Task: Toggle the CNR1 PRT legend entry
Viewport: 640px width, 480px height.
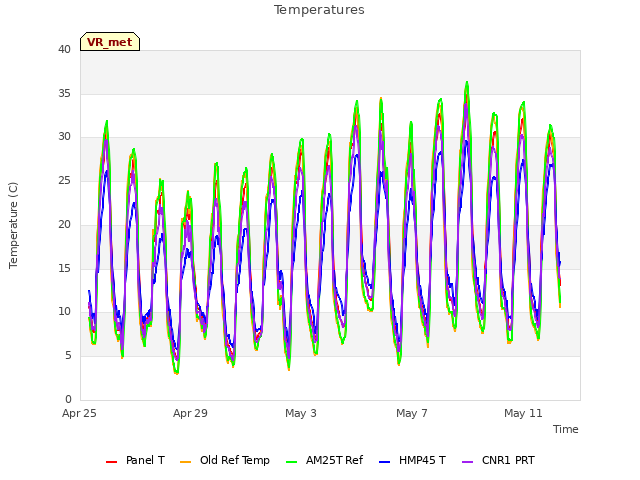Action: click(x=498, y=460)
